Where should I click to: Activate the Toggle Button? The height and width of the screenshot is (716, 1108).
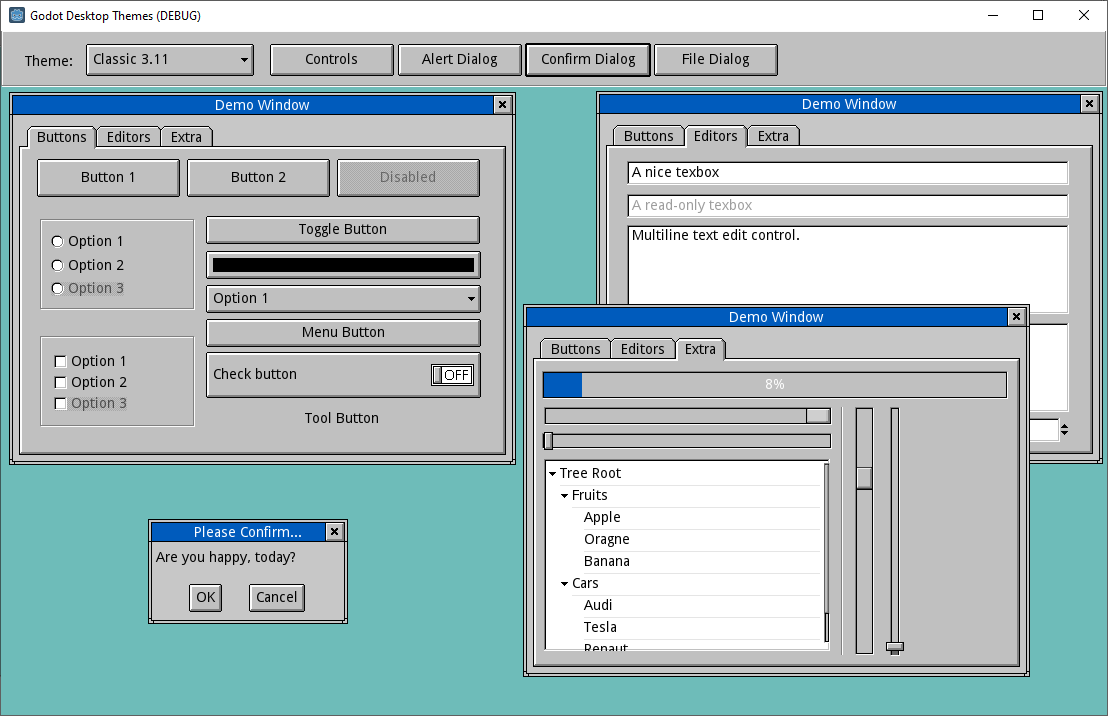click(343, 230)
